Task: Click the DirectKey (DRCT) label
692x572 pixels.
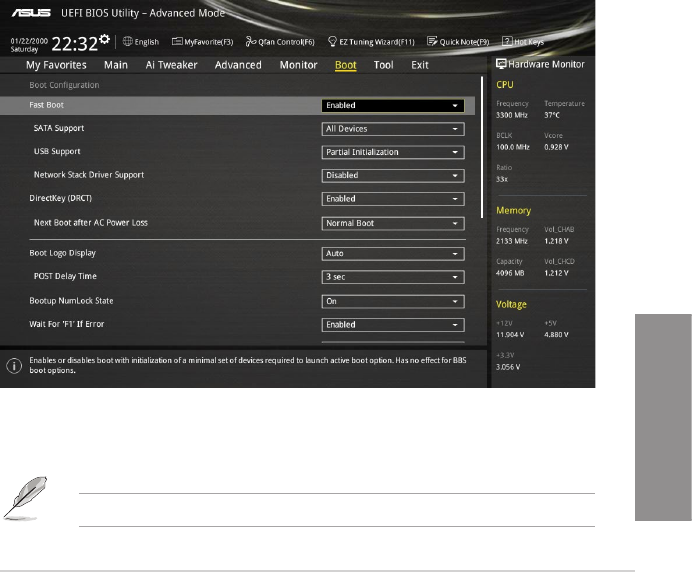Action: pos(60,198)
